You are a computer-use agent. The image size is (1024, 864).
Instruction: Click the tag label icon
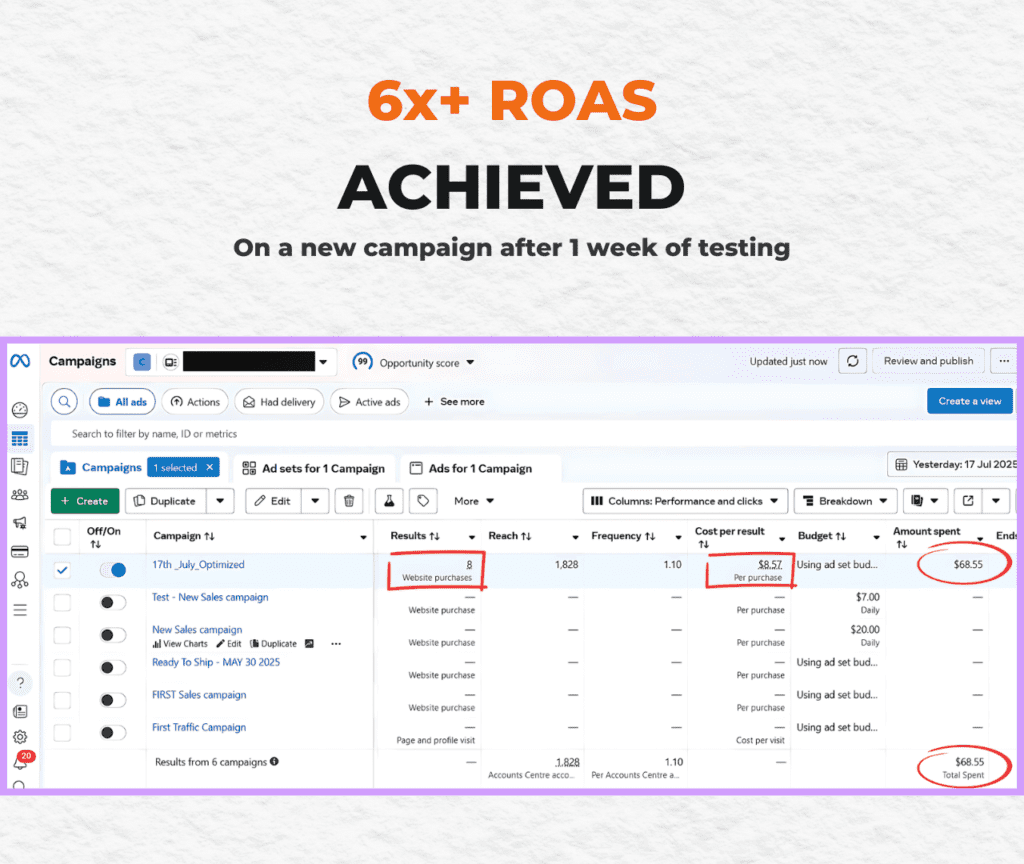(x=423, y=501)
